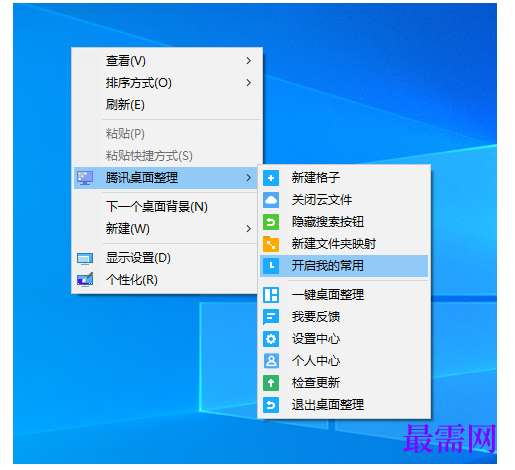Click the greyed-out 粘贴快捷方式(S) entry
Screen dimensions: 515x470
167,156
